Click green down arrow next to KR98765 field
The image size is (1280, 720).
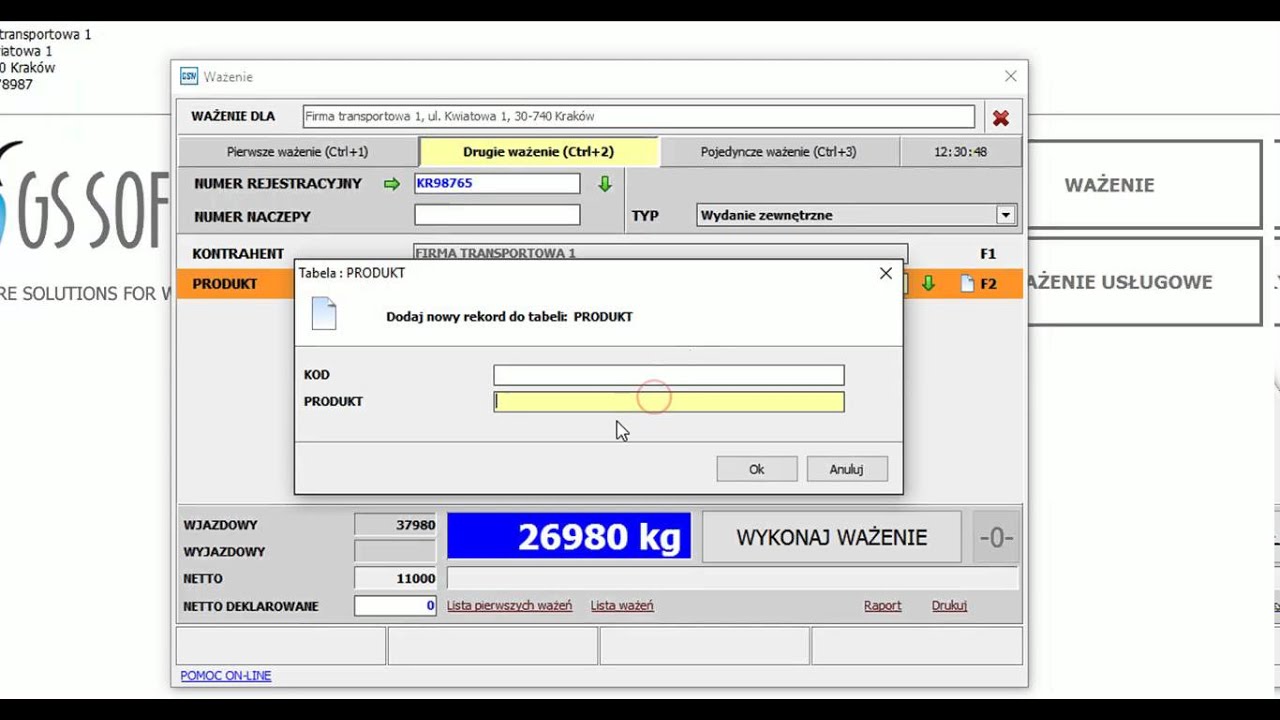pos(604,184)
